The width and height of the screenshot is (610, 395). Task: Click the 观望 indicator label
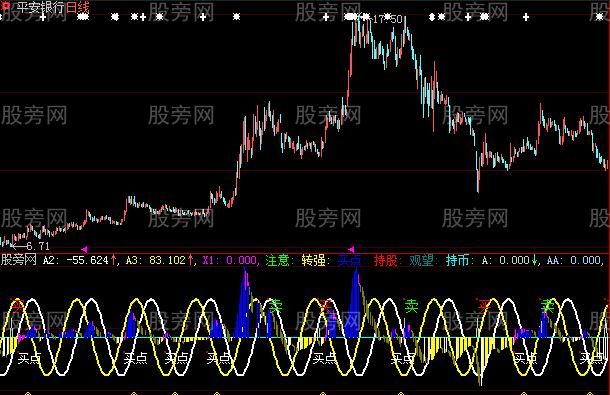coord(422,260)
